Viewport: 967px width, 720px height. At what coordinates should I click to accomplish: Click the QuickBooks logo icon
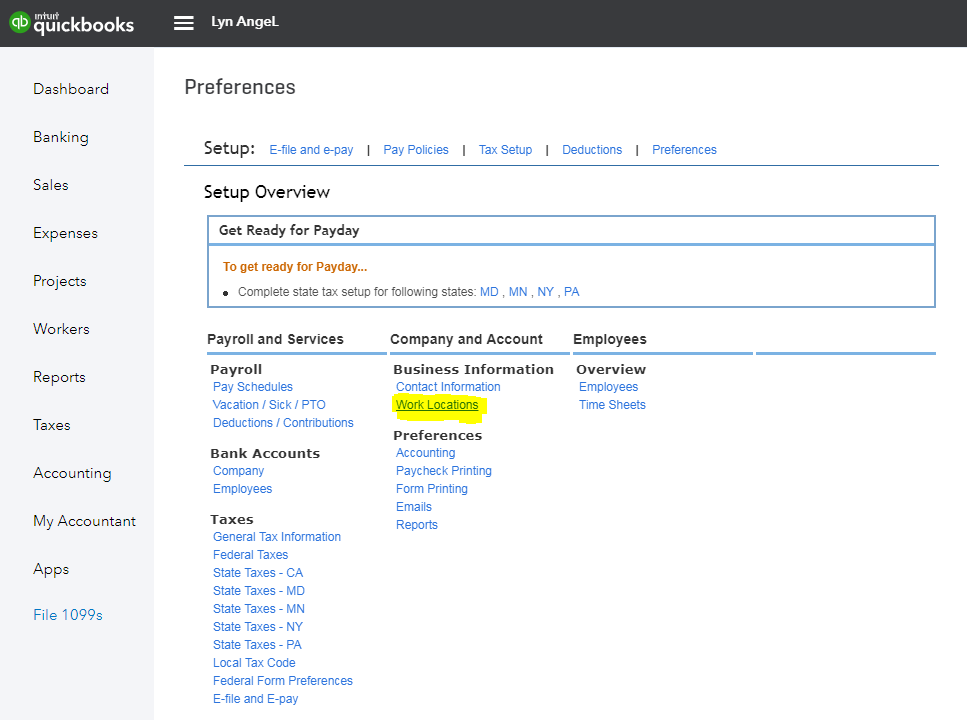point(18,22)
